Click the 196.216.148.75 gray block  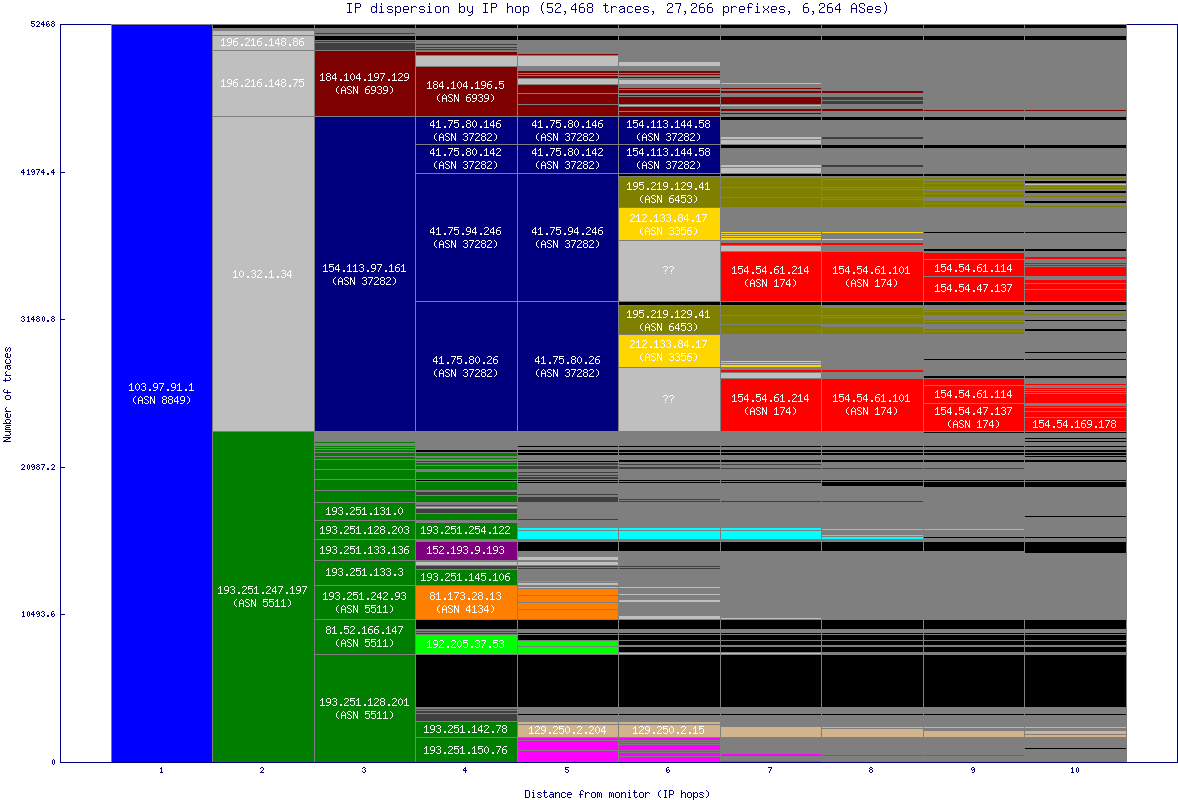point(263,83)
